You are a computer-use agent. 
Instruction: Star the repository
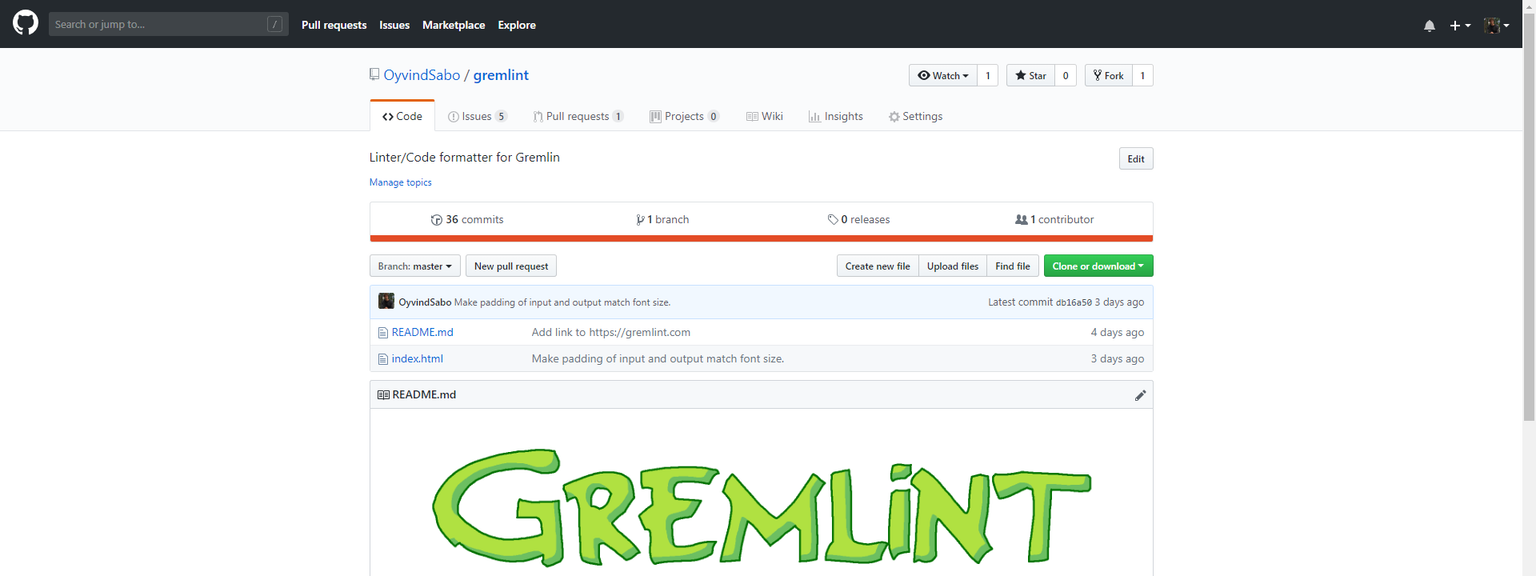click(x=1031, y=75)
